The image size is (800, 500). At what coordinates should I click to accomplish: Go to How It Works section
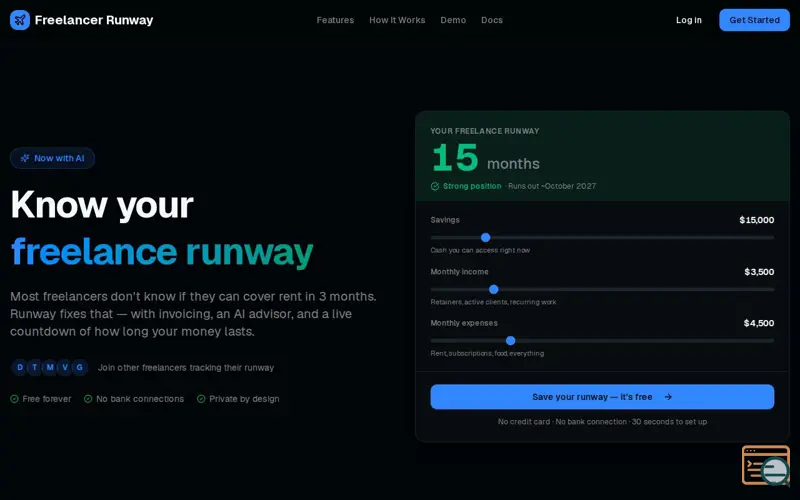(x=397, y=20)
